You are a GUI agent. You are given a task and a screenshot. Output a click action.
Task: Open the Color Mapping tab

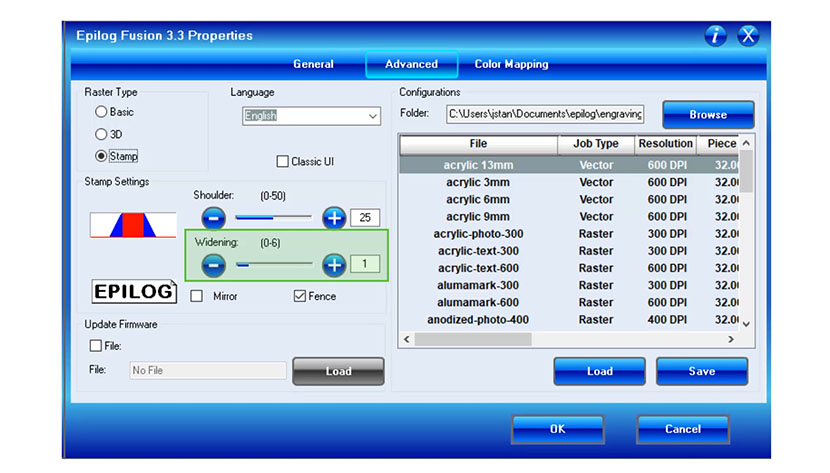[511, 64]
